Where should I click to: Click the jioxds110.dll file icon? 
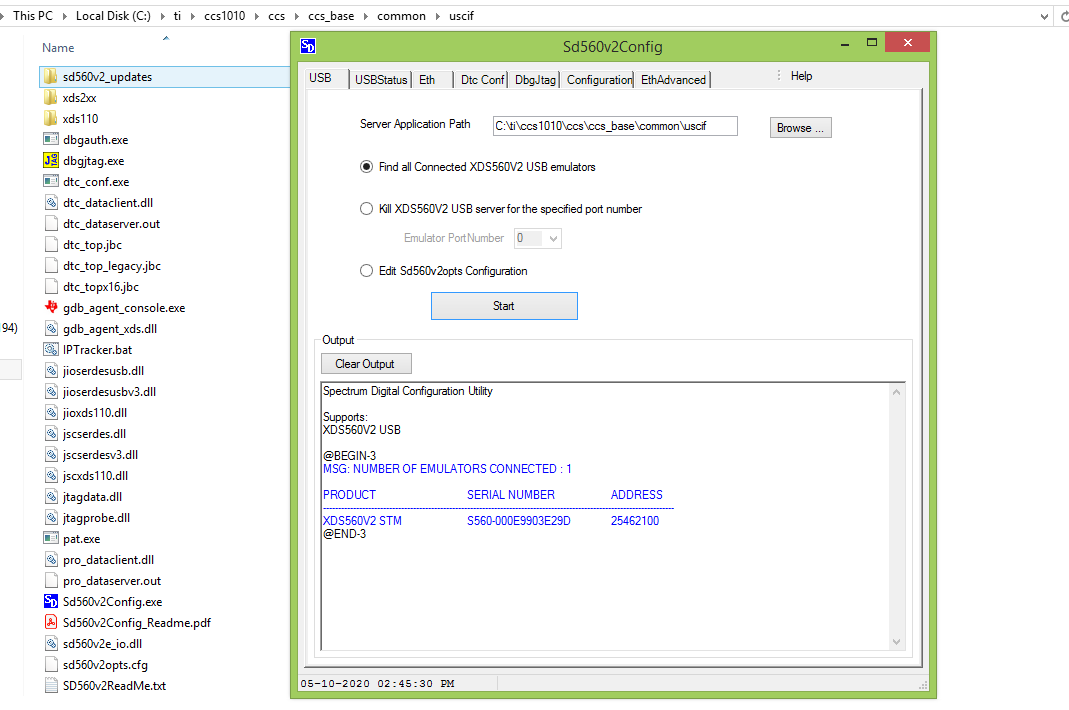coord(50,413)
